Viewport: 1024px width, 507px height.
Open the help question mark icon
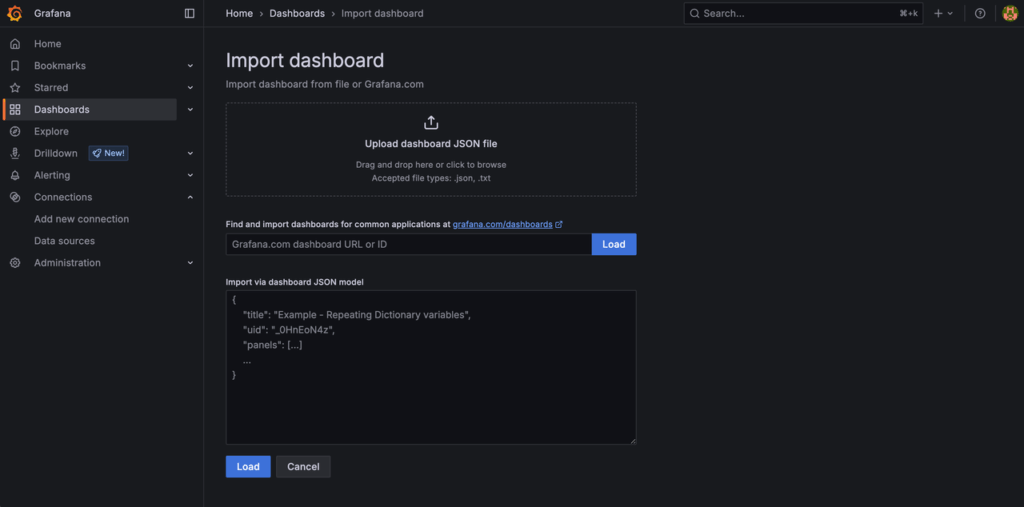pyautogui.click(x=980, y=13)
